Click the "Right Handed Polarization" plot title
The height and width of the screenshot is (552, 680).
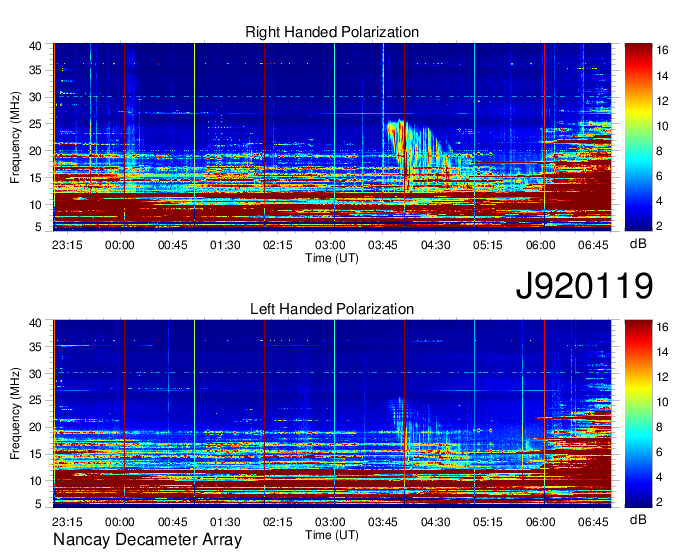pos(332,32)
